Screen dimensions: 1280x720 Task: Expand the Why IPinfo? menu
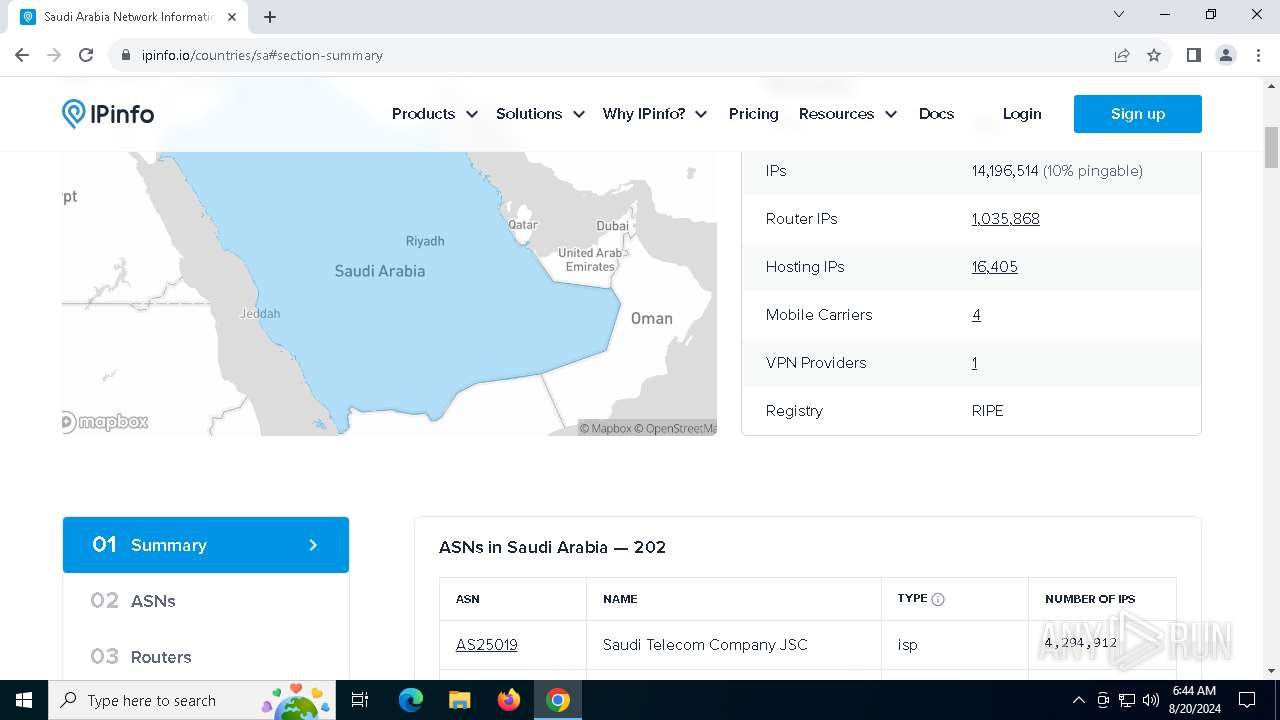(655, 114)
